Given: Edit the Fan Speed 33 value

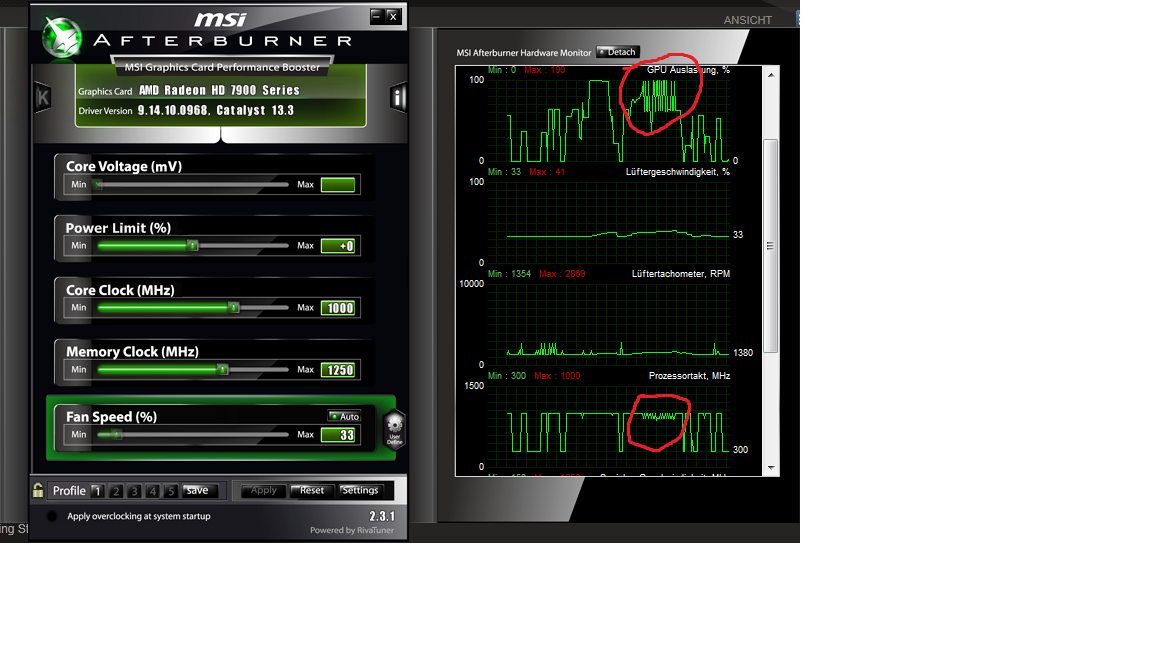Looking at the screenshot, I should (338, 435).
